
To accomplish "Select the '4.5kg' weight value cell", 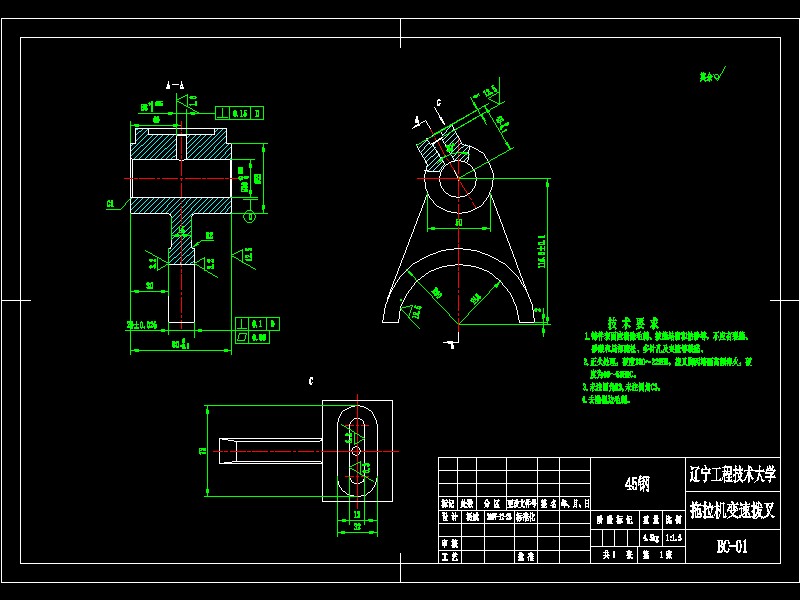I will coord(651,538).
